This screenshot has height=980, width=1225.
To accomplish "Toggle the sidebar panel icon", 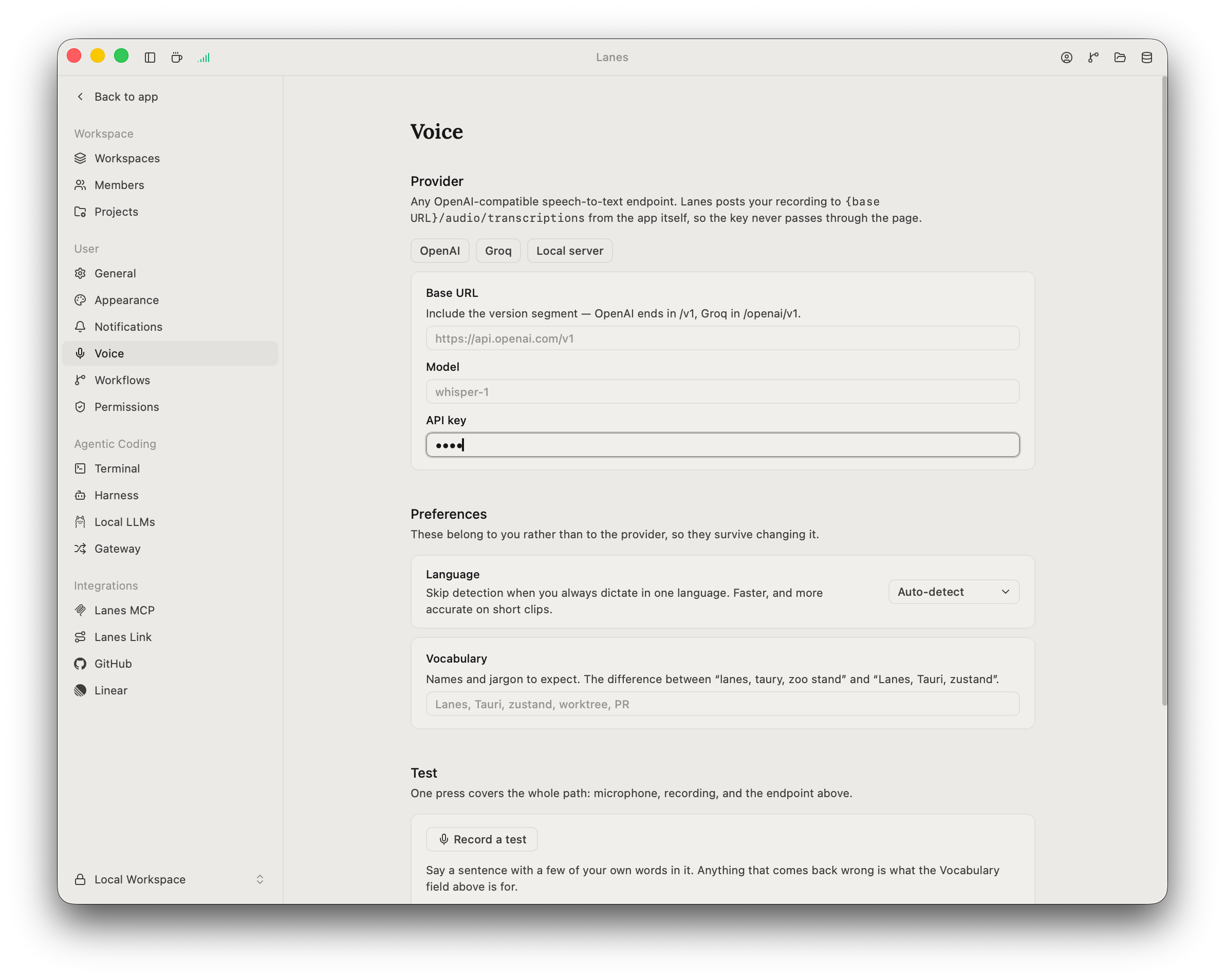I will (150, 58).
